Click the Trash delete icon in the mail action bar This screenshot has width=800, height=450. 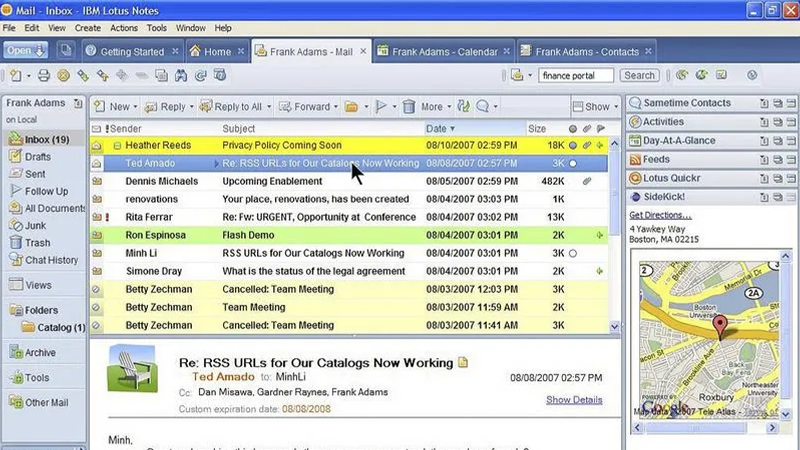[x=409, y=107]
